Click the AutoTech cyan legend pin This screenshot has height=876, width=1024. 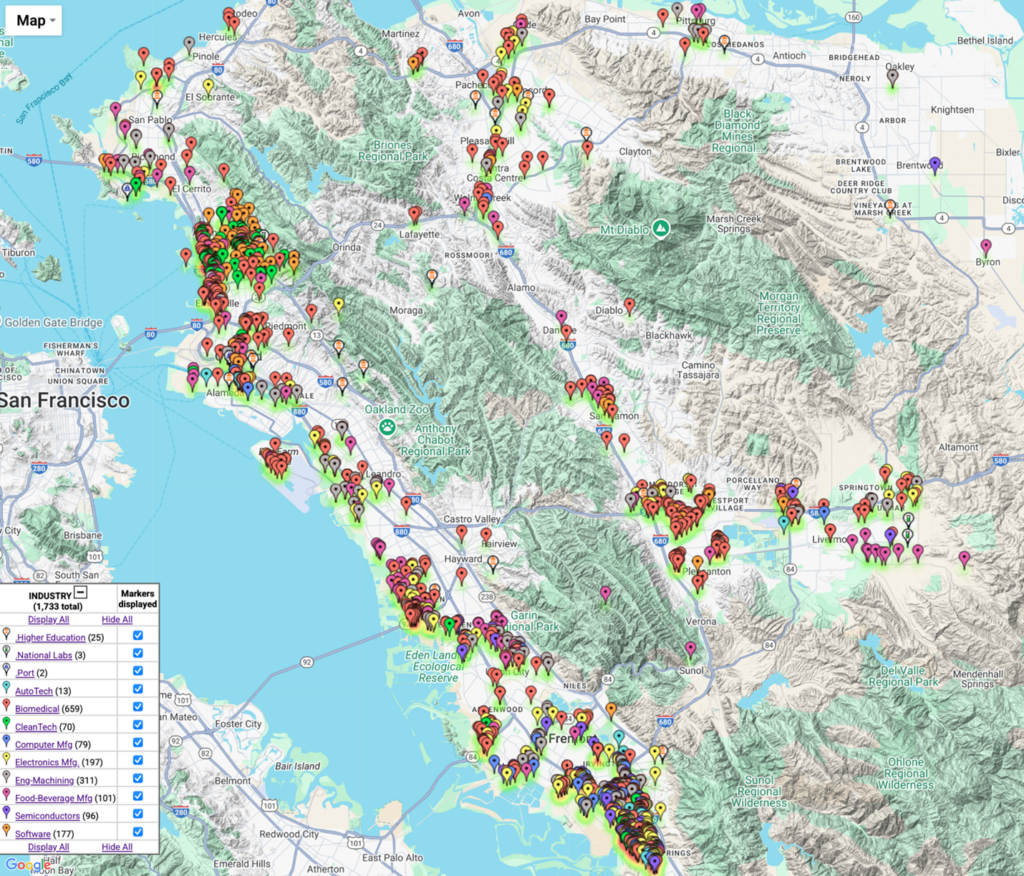pos(7,689)
